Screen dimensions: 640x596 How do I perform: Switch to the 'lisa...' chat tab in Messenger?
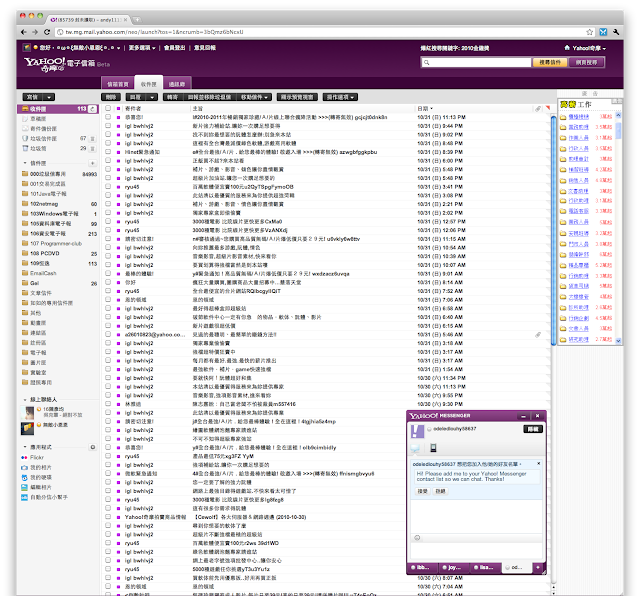tap(485, 567)
